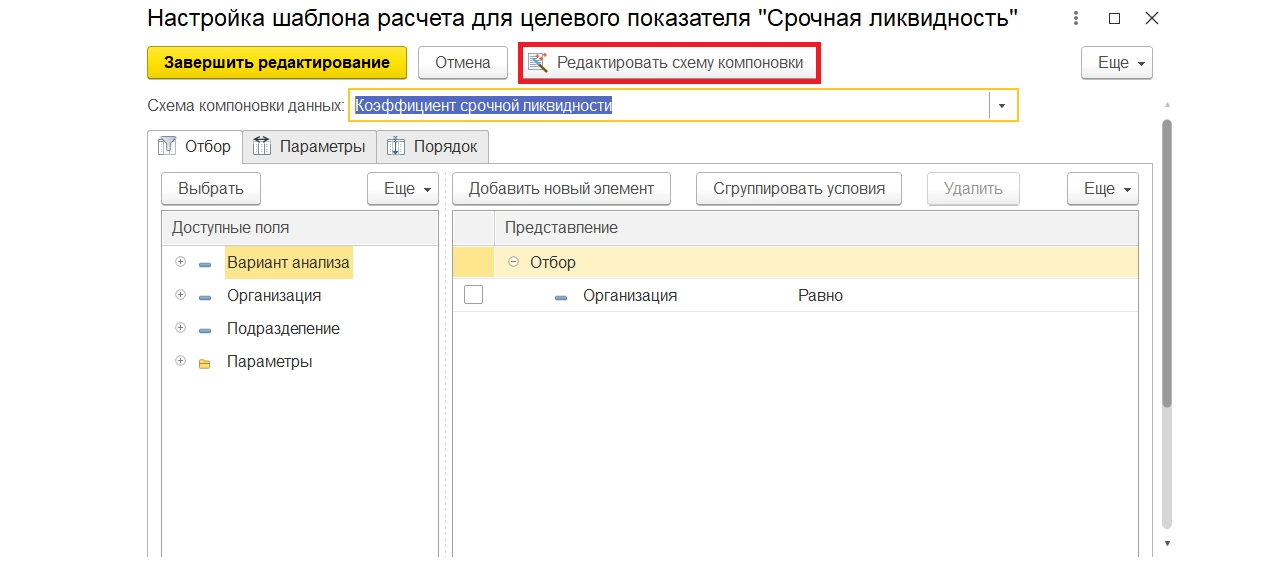Click the Порядок tab sort icon
Image resolution: width=1288 pixels, height=567 pixels.
click(x=396, y=146)
